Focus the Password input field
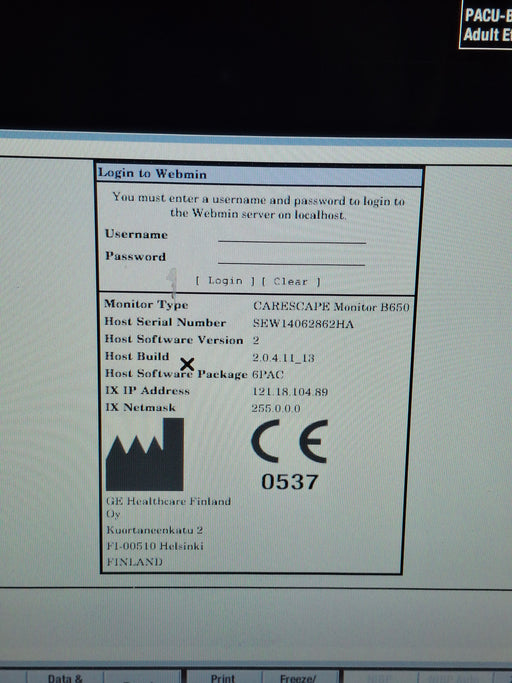The image size is (512, 683). click(291, 257)
